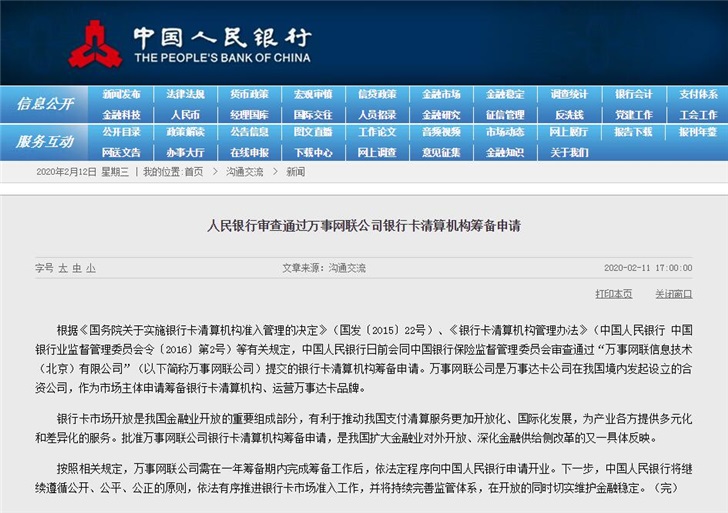The height and width of the screenshot is (513, 728).
Task: Open 党建工作 navigation link
Action: point(633,115)
